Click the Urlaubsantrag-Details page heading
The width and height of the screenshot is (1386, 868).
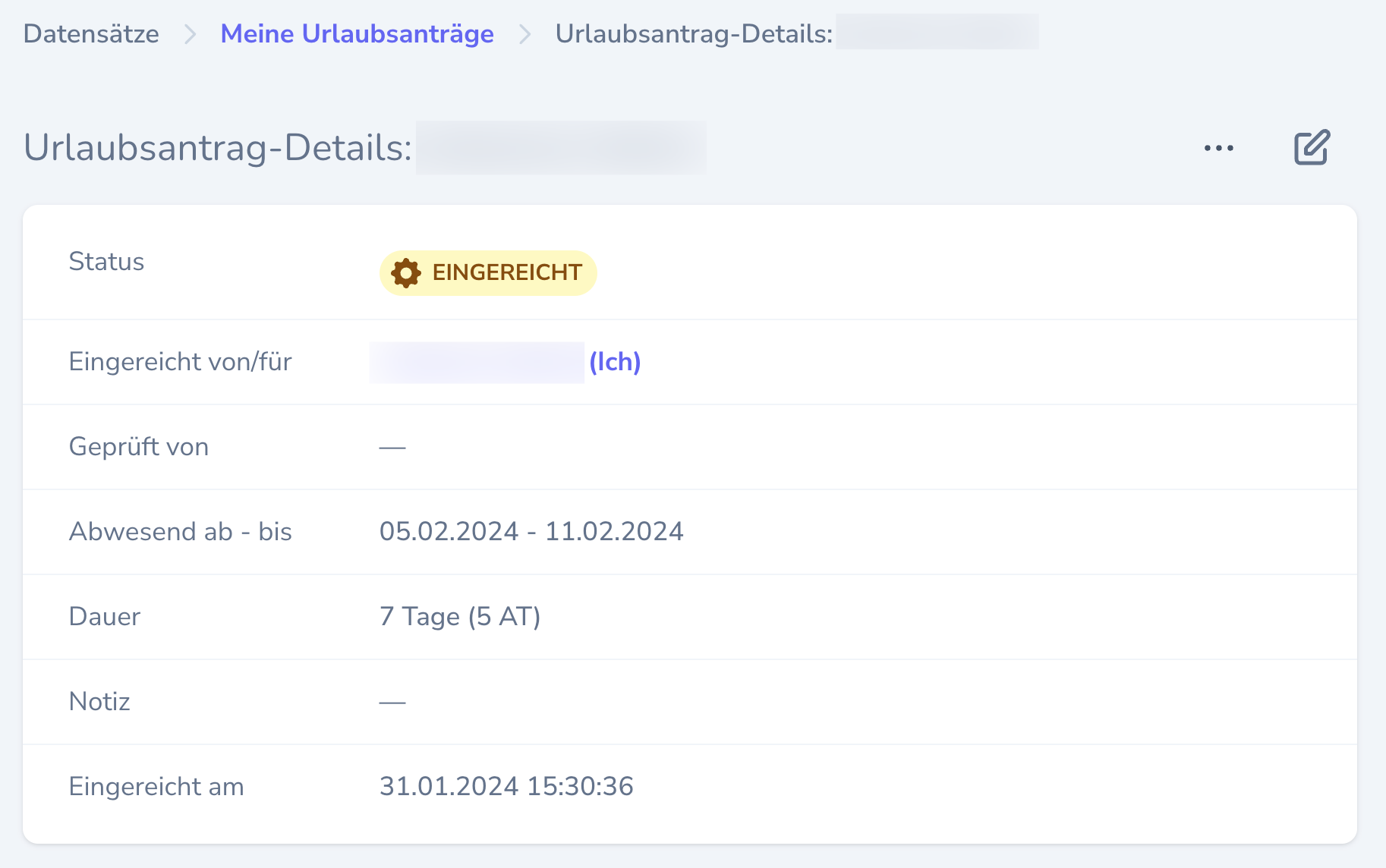pos(218,147)
